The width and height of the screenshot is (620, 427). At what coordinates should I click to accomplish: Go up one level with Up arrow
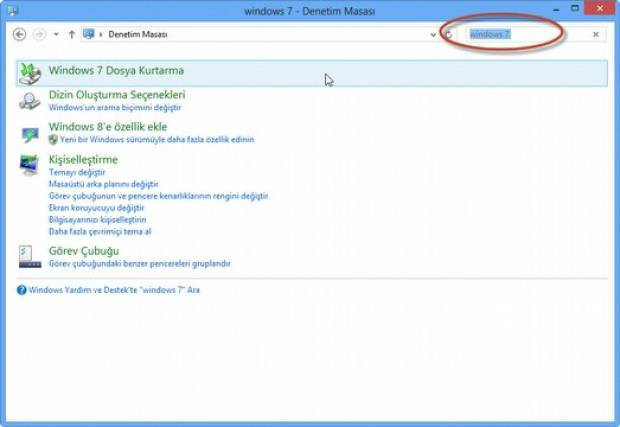click(72, 34)
